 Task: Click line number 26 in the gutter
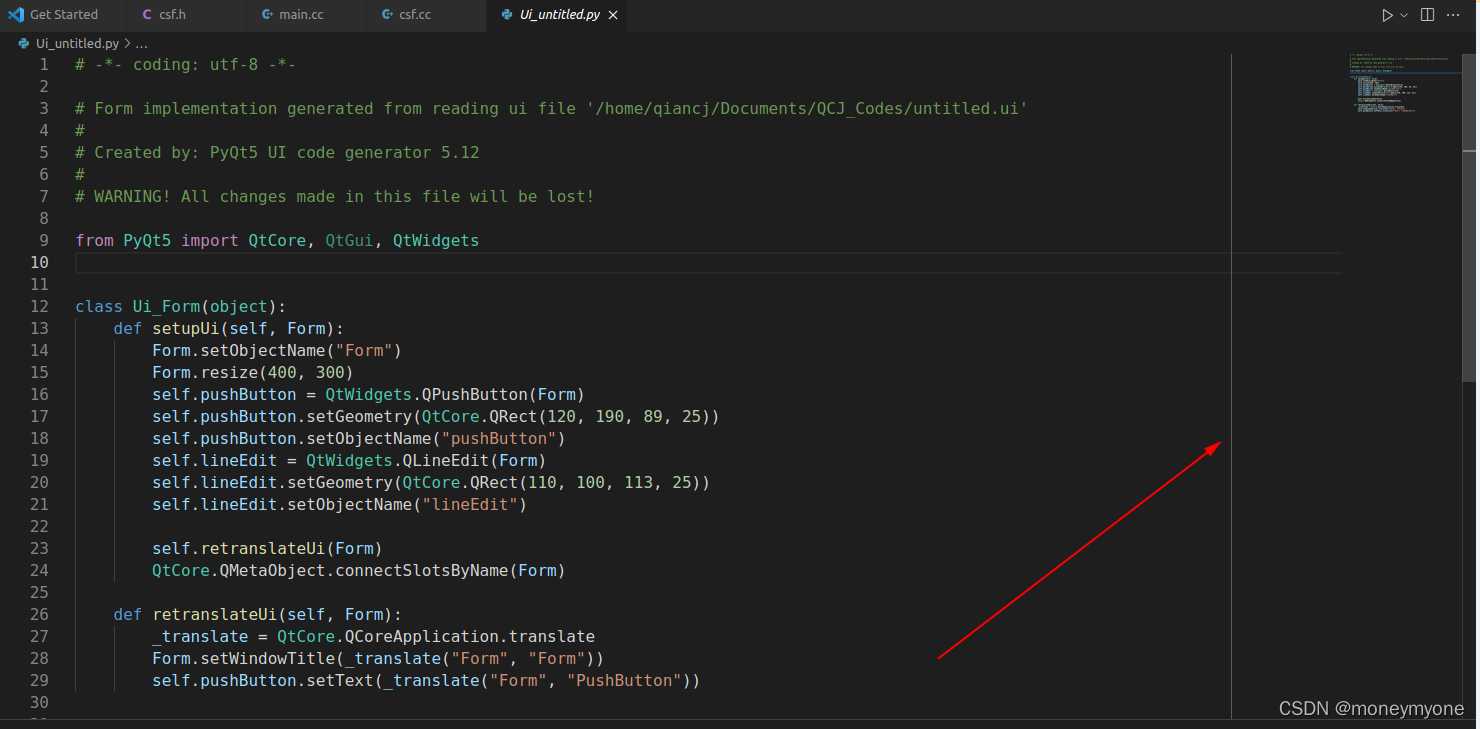coord(39,615)
